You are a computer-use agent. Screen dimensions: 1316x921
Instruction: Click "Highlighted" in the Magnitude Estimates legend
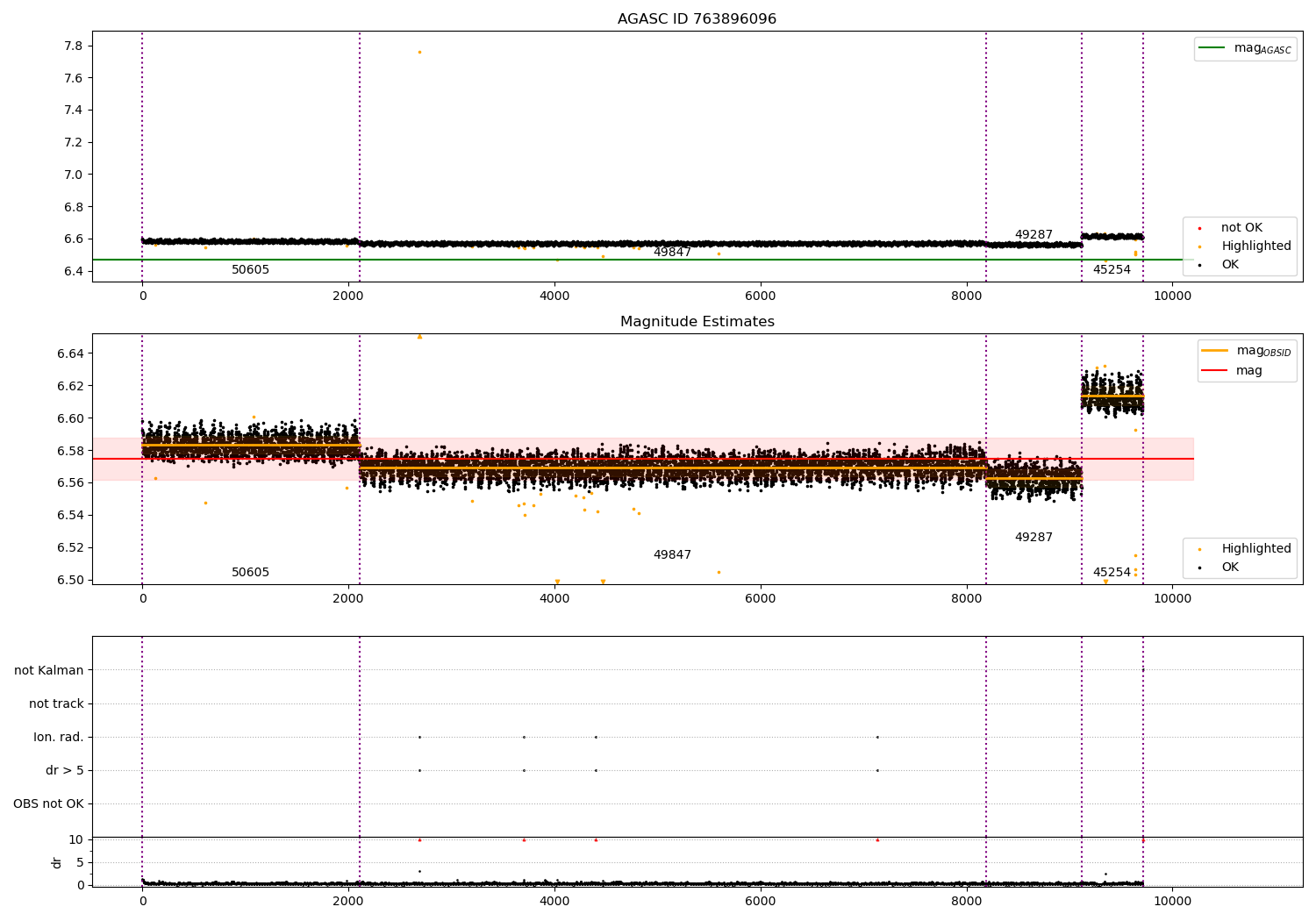1255,549
